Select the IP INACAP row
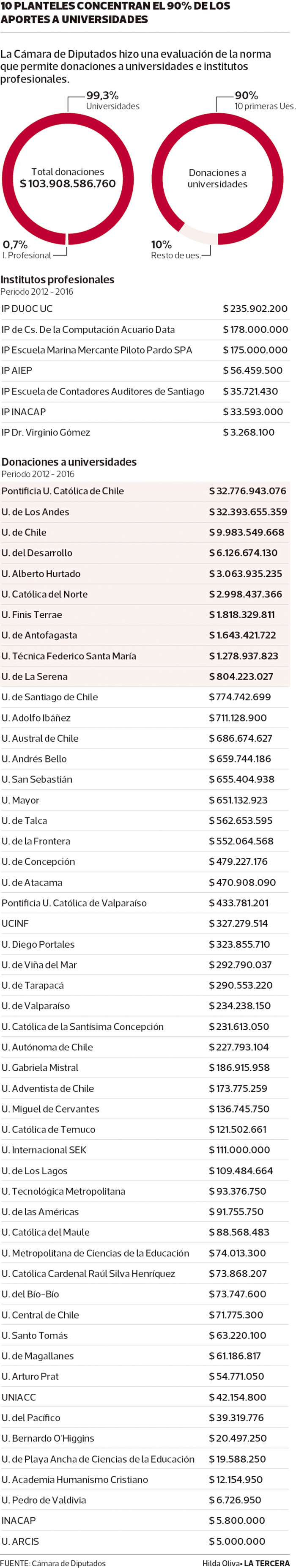The height and width of the screenshot is (1568, 296). 144,412
